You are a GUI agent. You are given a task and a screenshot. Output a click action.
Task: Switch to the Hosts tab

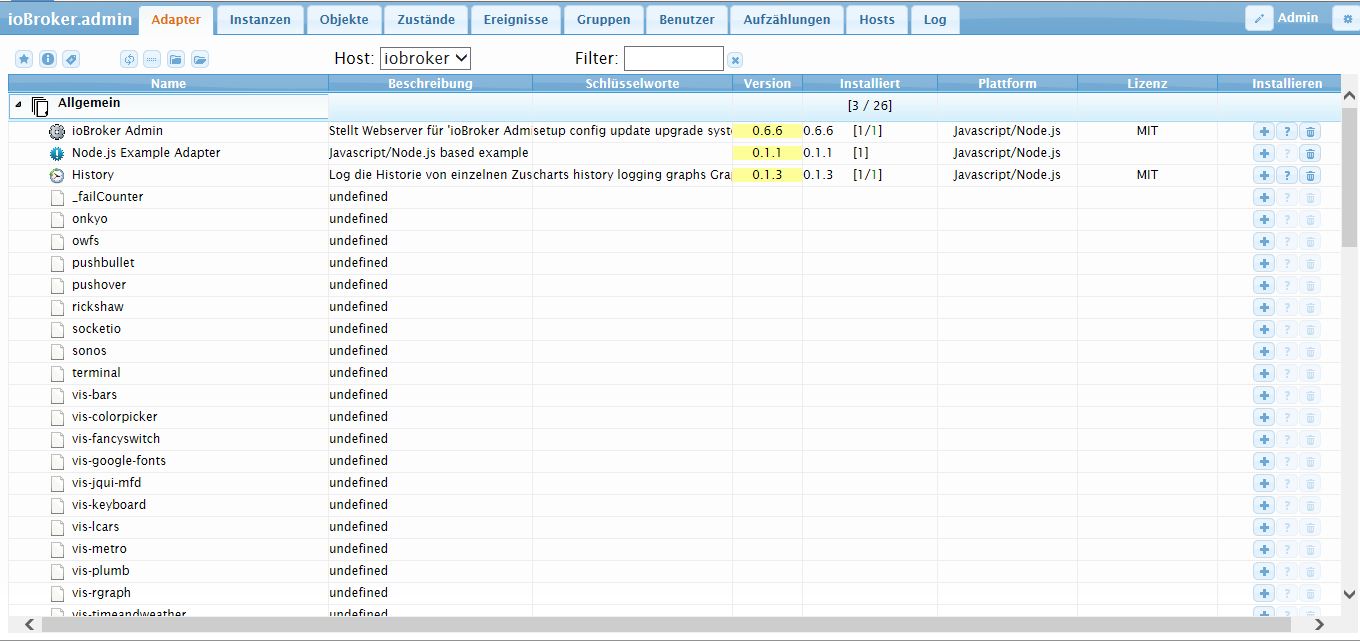pos(877,20)
